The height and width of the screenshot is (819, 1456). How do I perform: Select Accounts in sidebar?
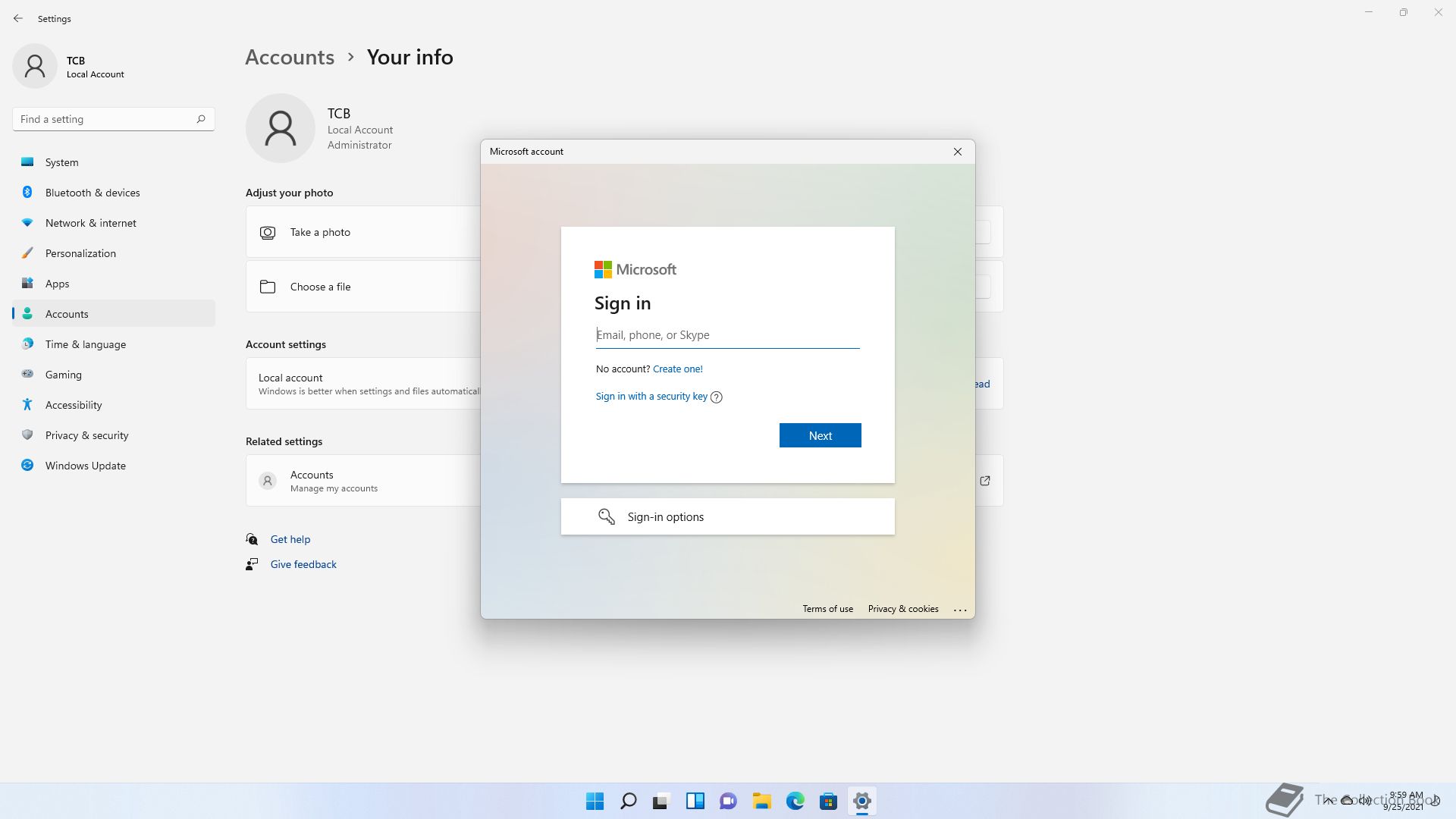114,314
